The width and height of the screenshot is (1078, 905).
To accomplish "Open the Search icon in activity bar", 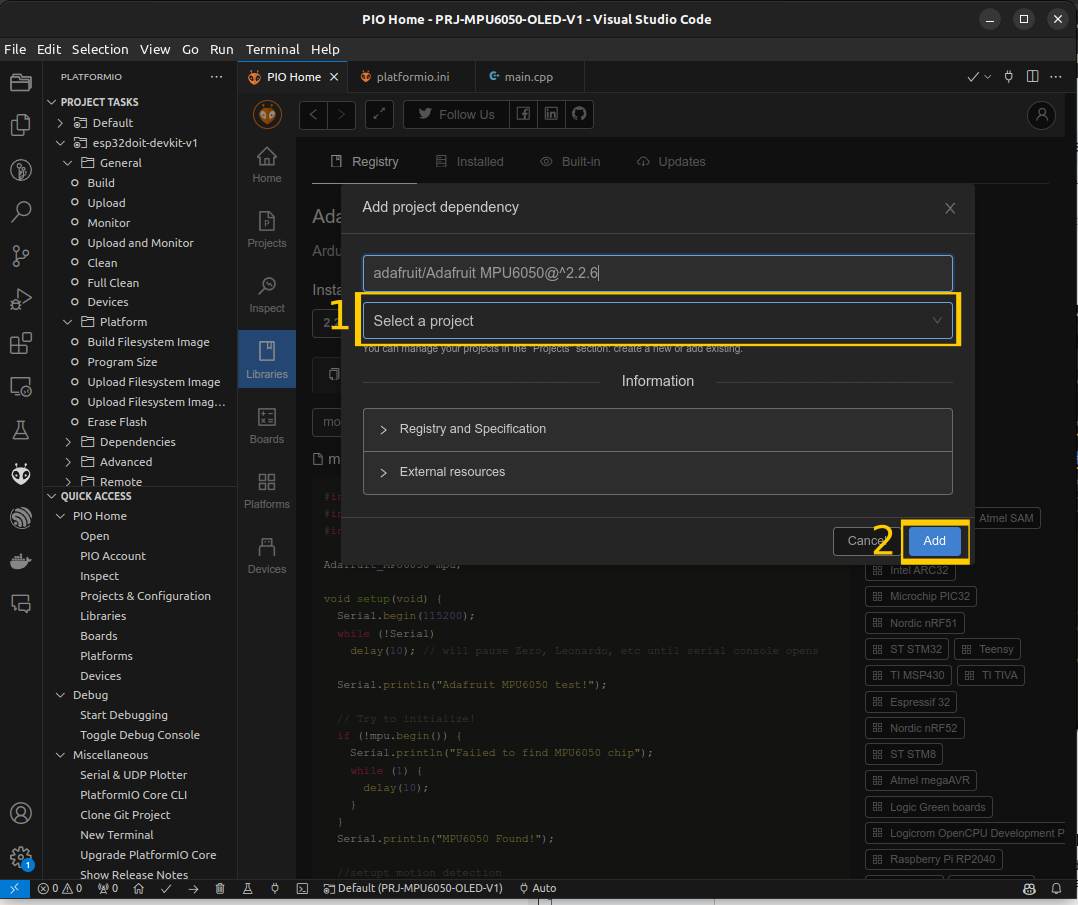I will (x=21, y=212).
